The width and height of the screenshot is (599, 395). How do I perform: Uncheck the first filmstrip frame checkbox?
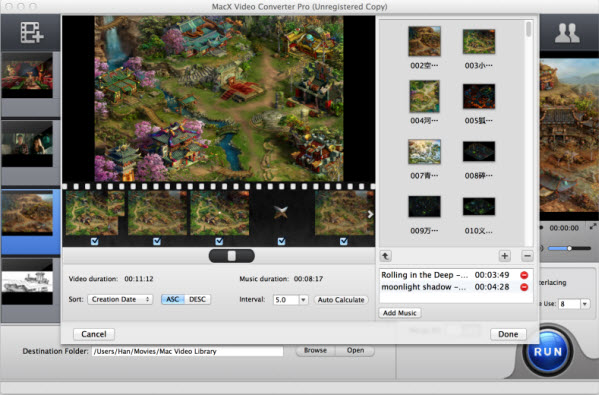94,241
